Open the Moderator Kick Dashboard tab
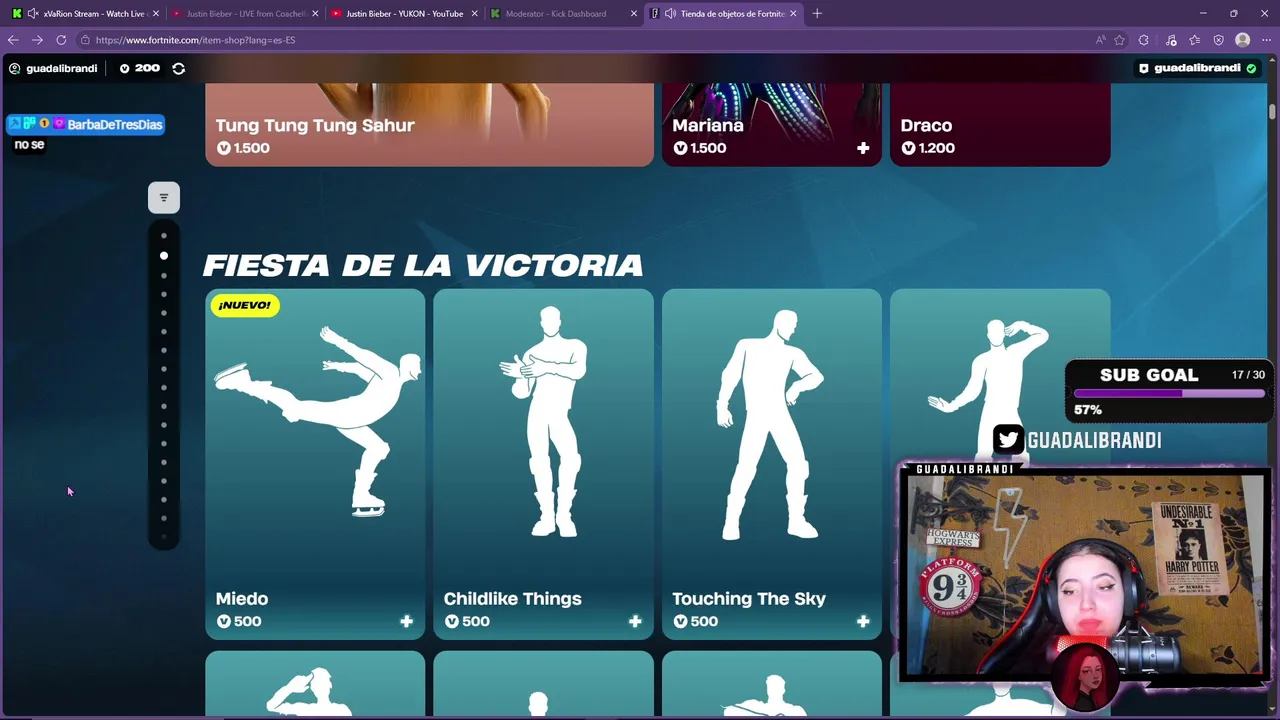This screenshot has width=1280, height=720. pos(562,14)
